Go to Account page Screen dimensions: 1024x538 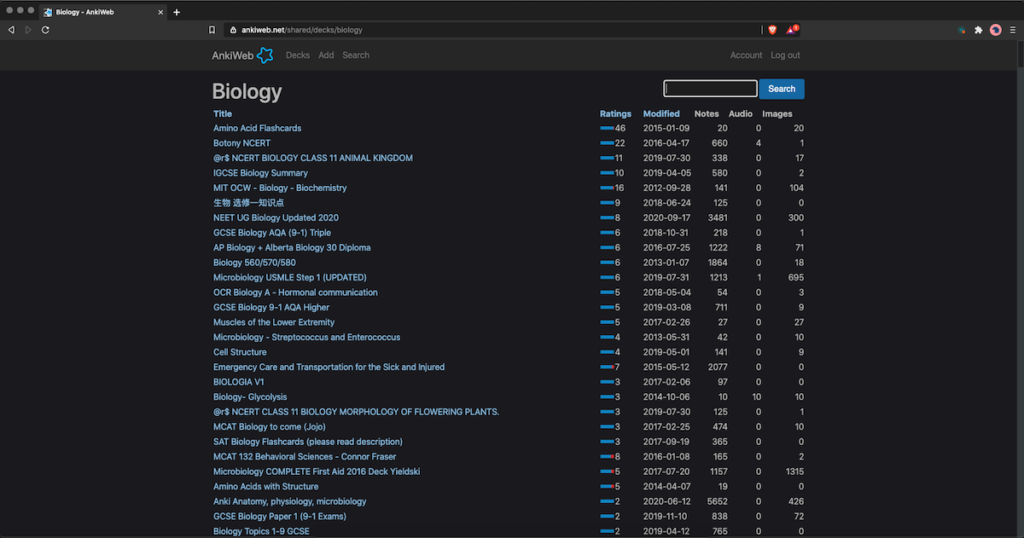tap(746, 55)
